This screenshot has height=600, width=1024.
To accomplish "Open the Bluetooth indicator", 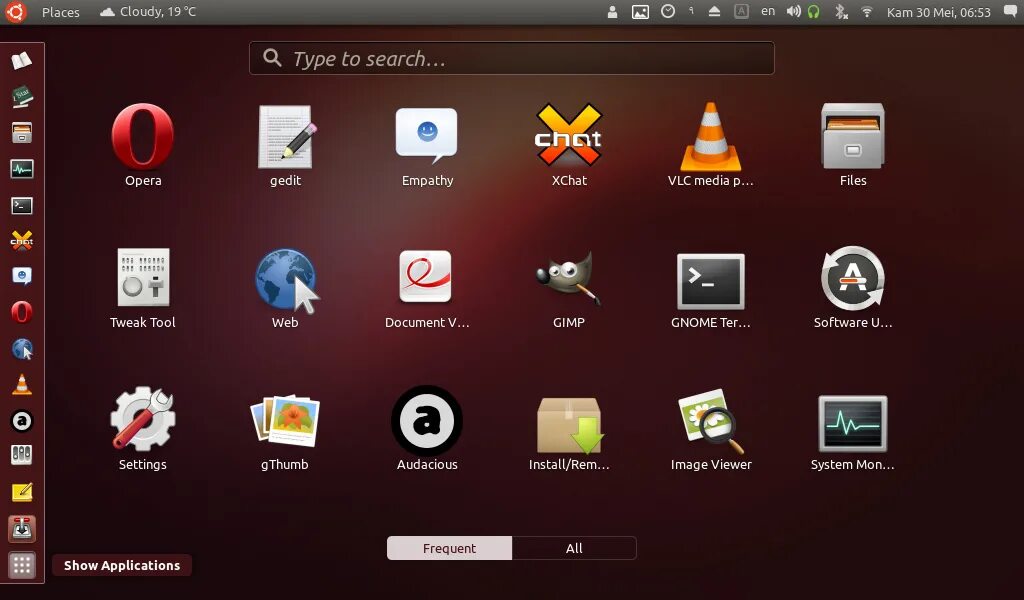I will [841, 11].
